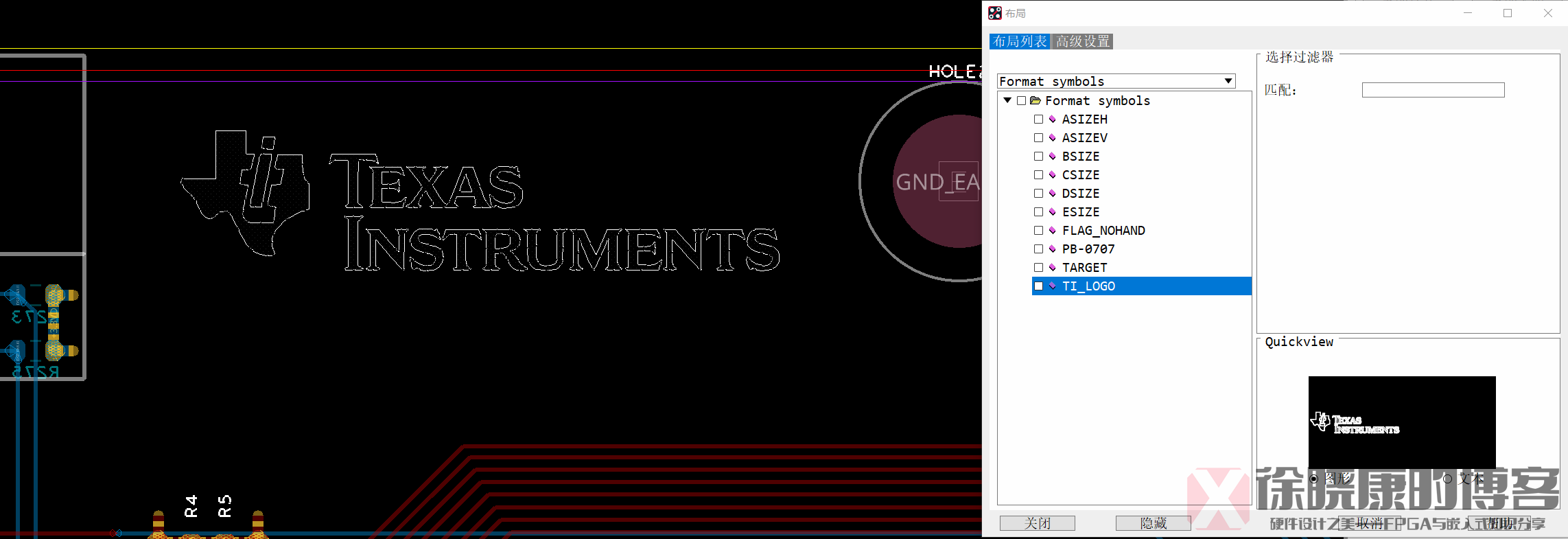Viewport: 1568px width, 539px height.
Task: Check the FLAG_NOHAND symbol checkbox
Action: pos(1038,231)
